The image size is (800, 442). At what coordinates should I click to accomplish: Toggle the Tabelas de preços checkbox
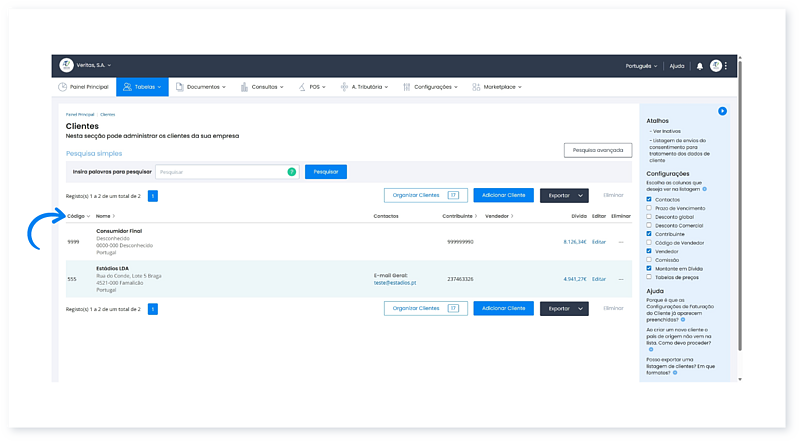click(x=649, y=277)
